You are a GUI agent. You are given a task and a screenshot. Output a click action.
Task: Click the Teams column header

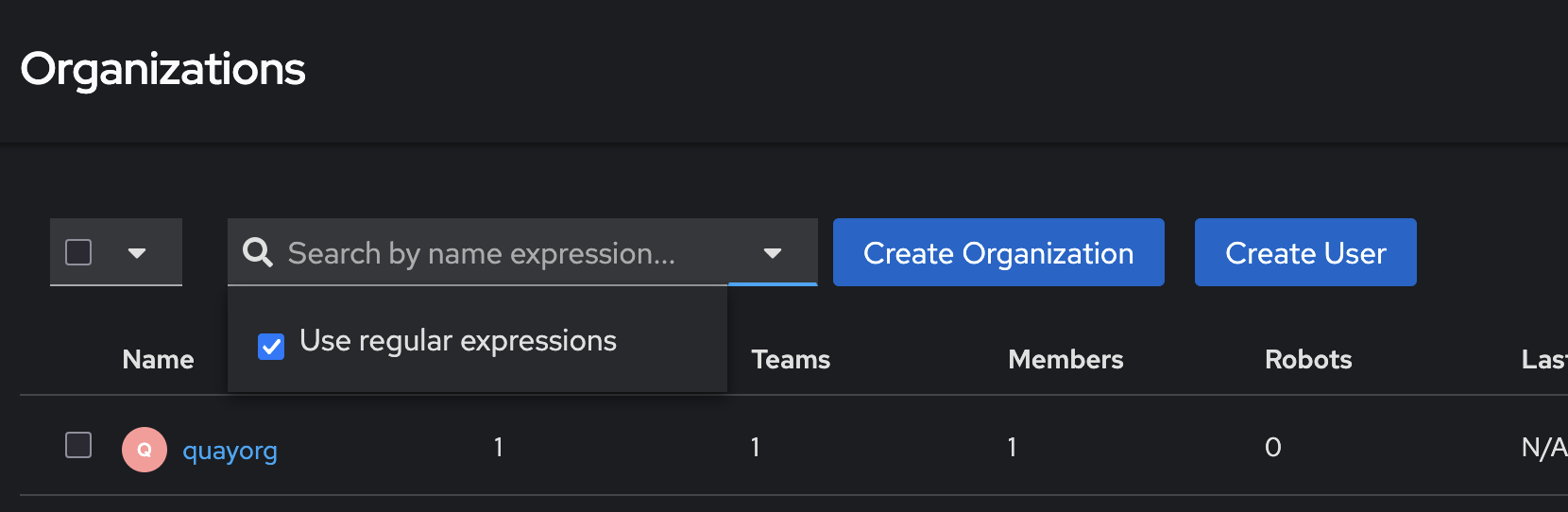[791, 360]
